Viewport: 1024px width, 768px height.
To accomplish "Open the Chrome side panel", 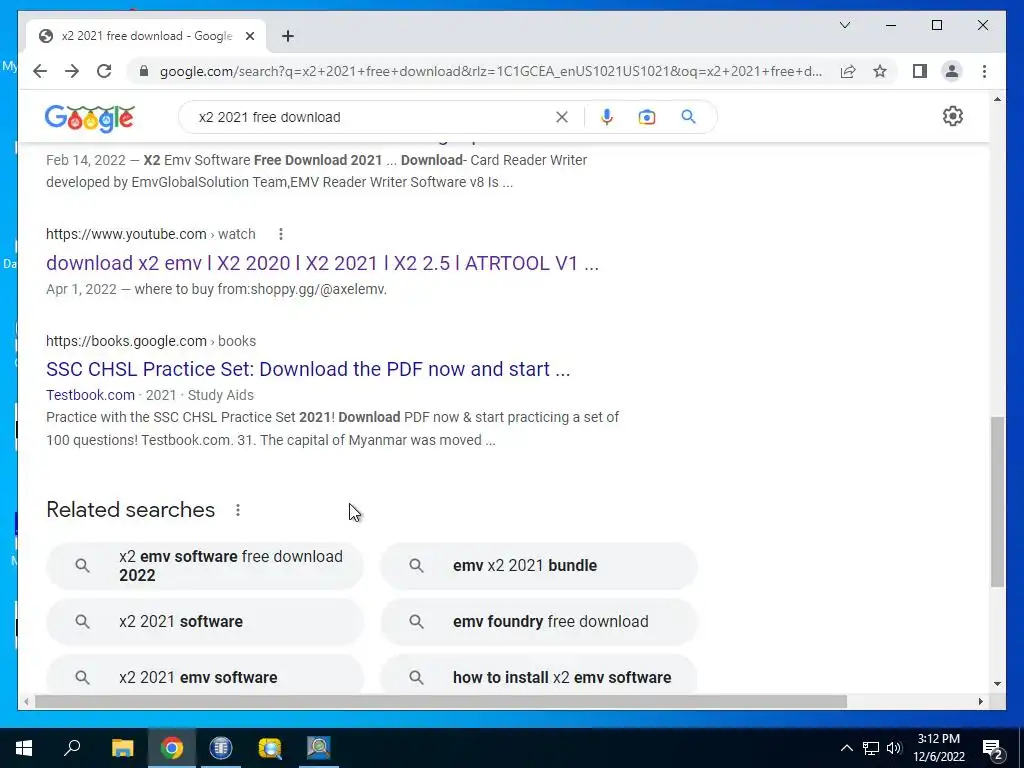I will pos(920,71).
